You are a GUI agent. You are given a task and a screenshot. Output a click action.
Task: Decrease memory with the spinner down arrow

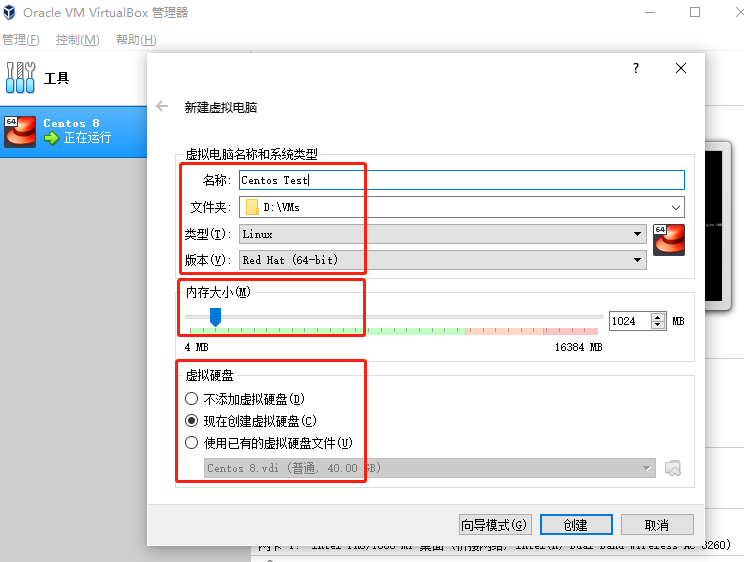[x=658, y=325]
